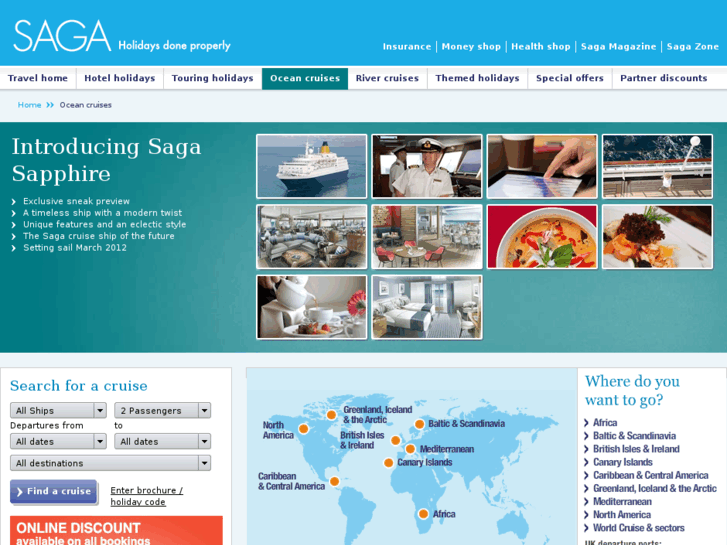The image size is (727, 545).
Task: Select North America in destination list
Action: [x=622, y=515]
